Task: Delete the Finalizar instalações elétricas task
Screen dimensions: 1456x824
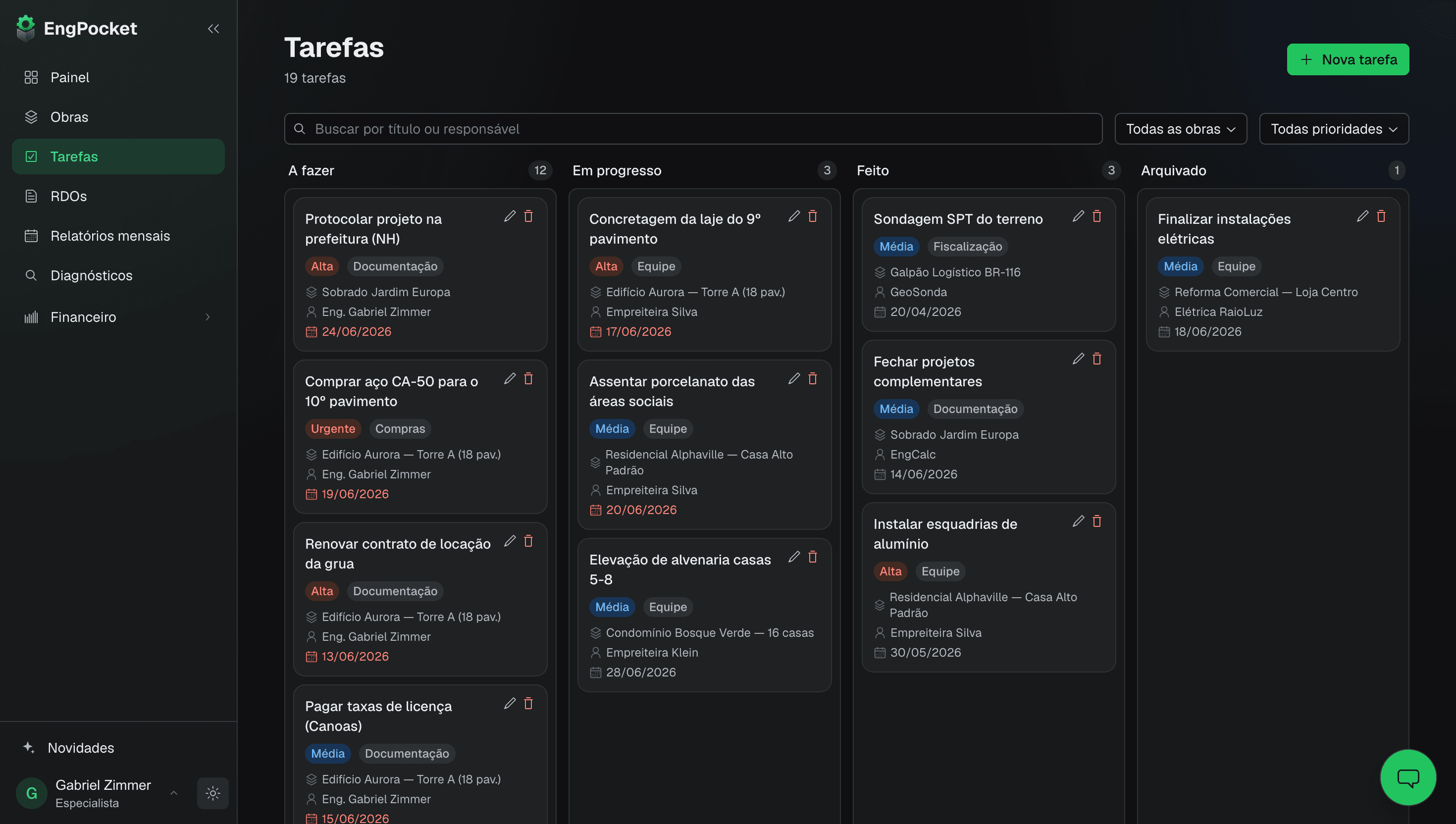Action: (1381, 215)
